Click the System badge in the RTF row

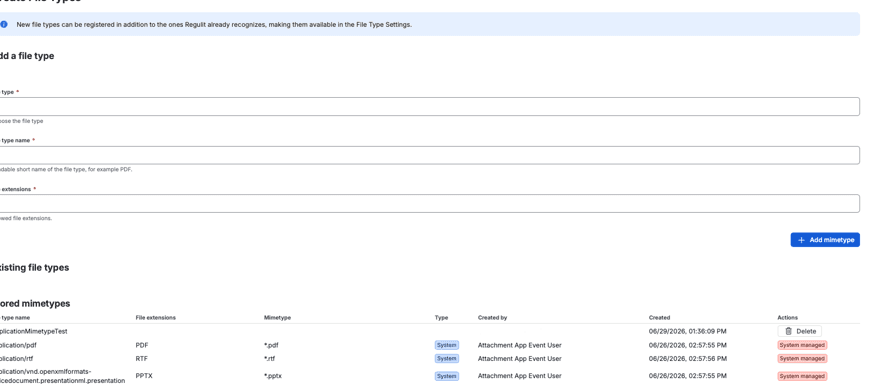(446, 358)
